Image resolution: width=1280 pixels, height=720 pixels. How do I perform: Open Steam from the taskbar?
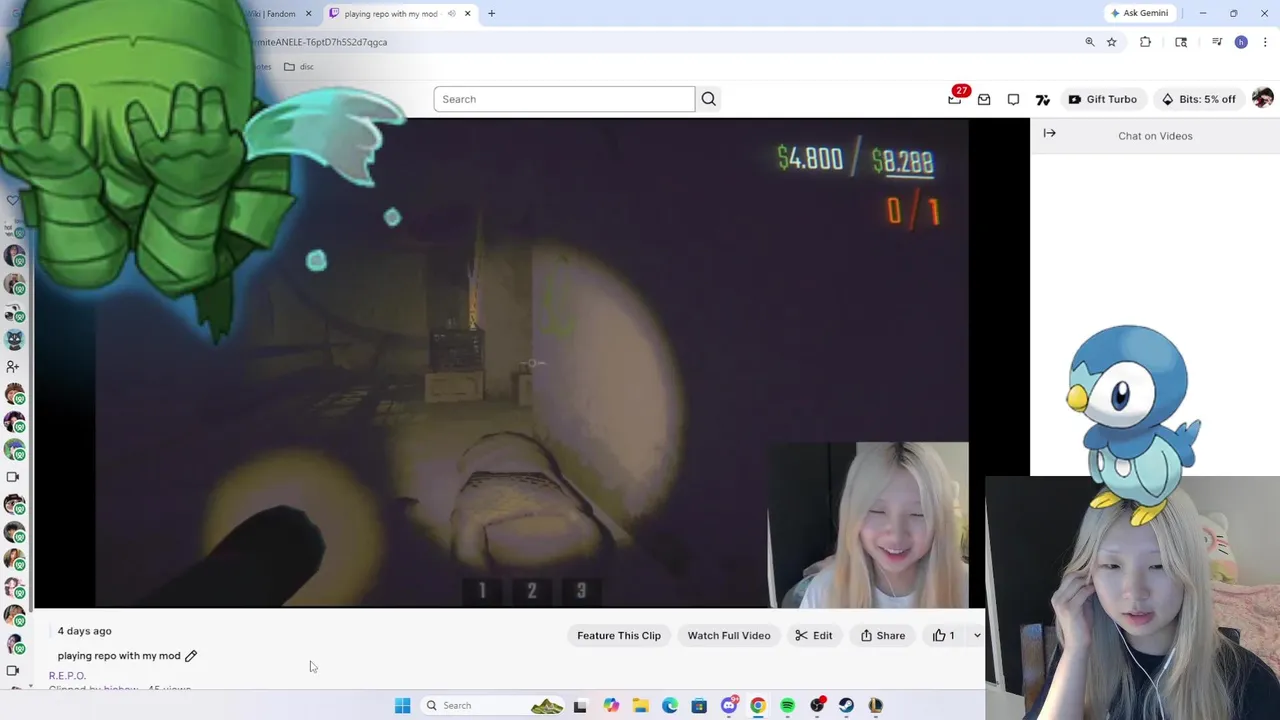click(x=847, y=705)
